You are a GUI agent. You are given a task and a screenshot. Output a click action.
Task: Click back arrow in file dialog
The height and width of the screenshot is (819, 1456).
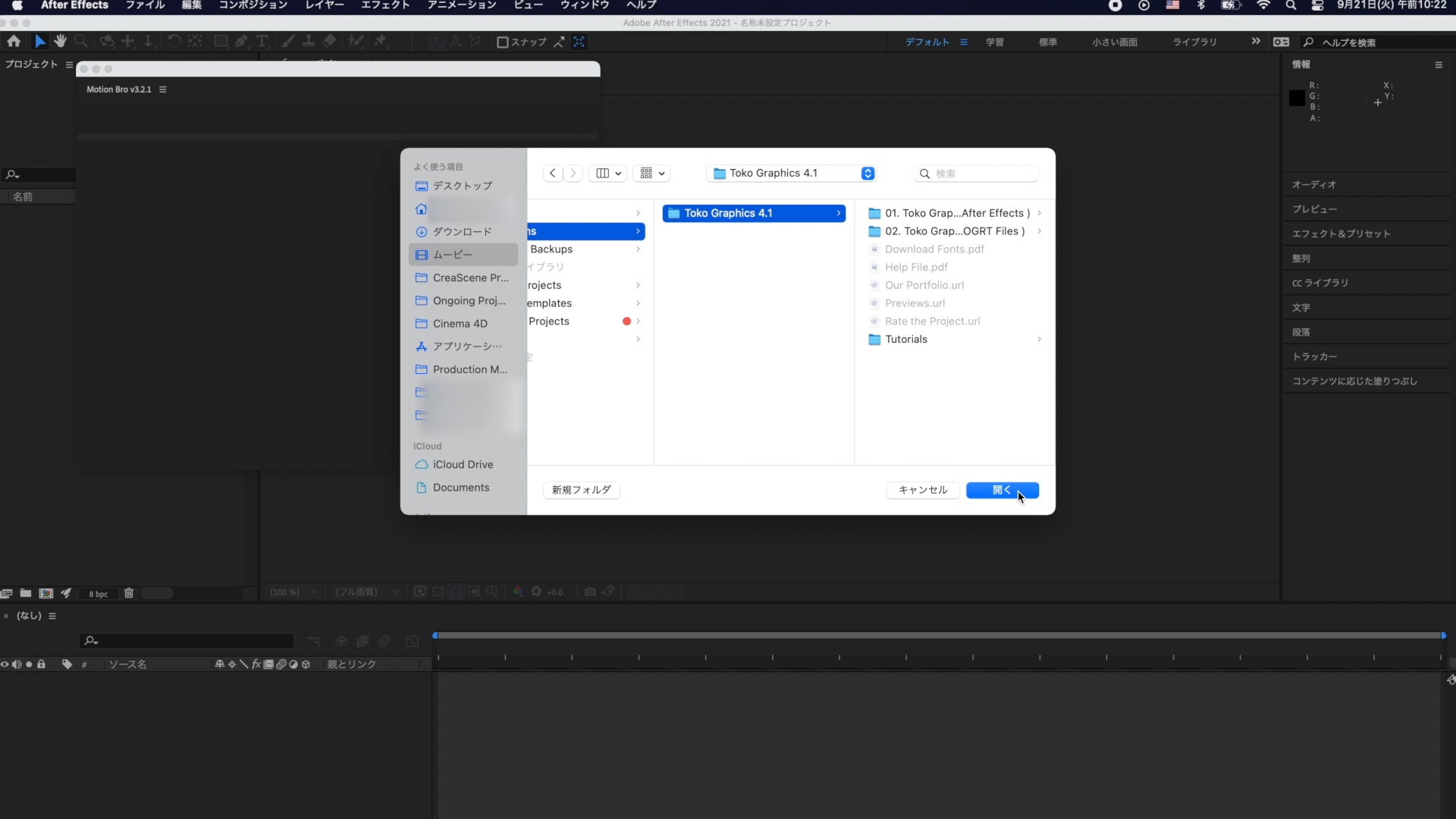click(x=553, y=174)
